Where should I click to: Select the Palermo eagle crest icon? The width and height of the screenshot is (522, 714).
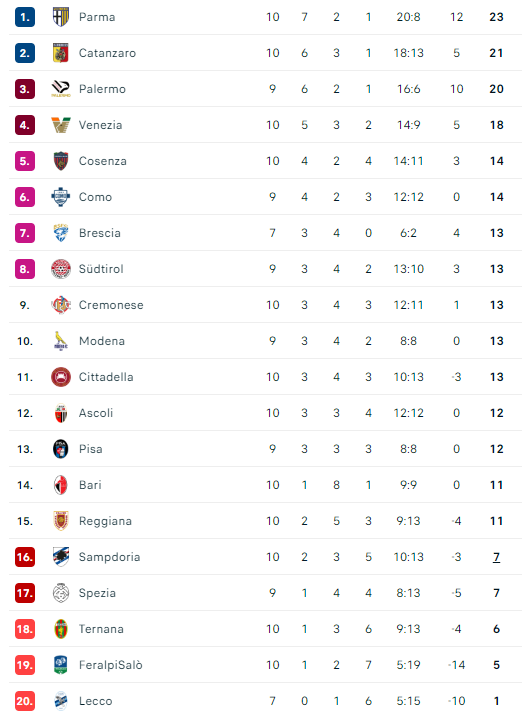61,89
